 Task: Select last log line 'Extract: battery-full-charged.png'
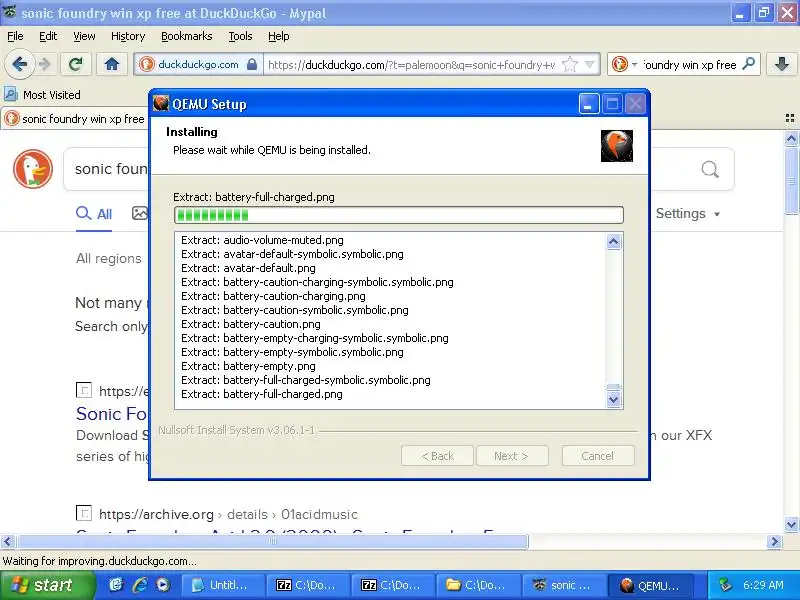(262, 394)
